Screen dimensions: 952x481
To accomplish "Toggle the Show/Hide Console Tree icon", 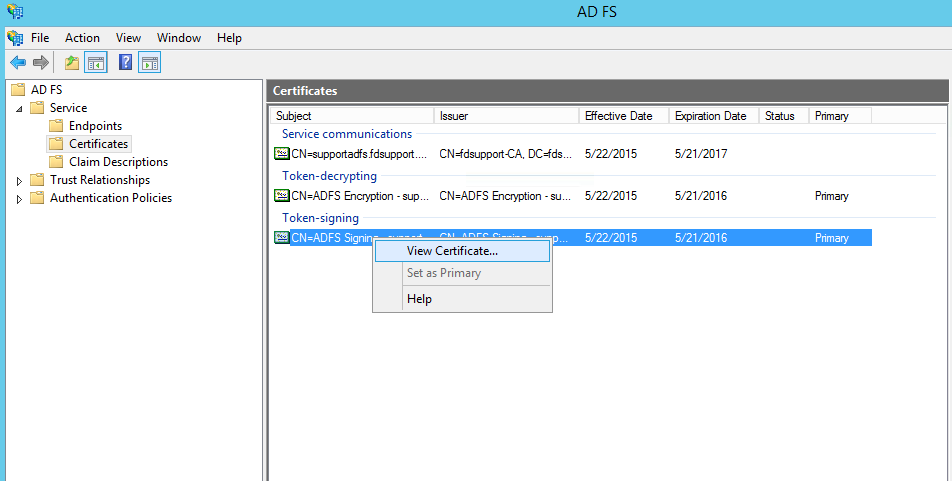I will pyautogui.click(x=96, y=63).
